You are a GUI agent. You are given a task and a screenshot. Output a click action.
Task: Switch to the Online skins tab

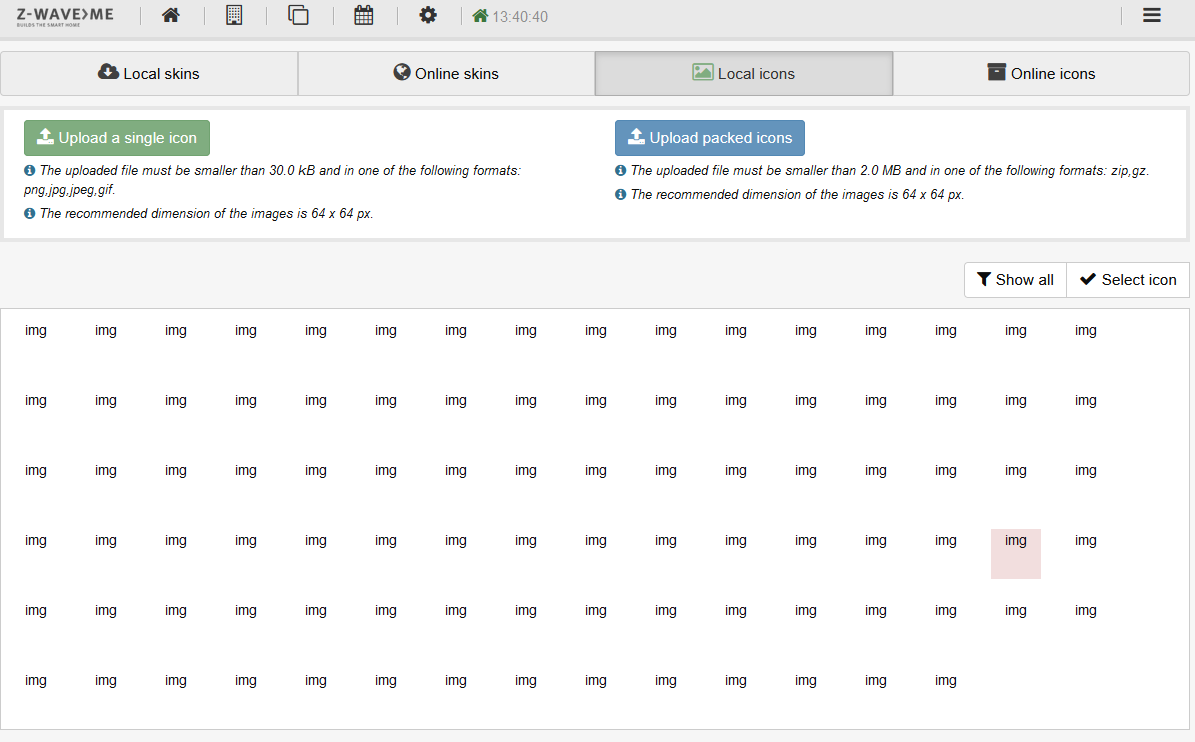pos(447,73)
